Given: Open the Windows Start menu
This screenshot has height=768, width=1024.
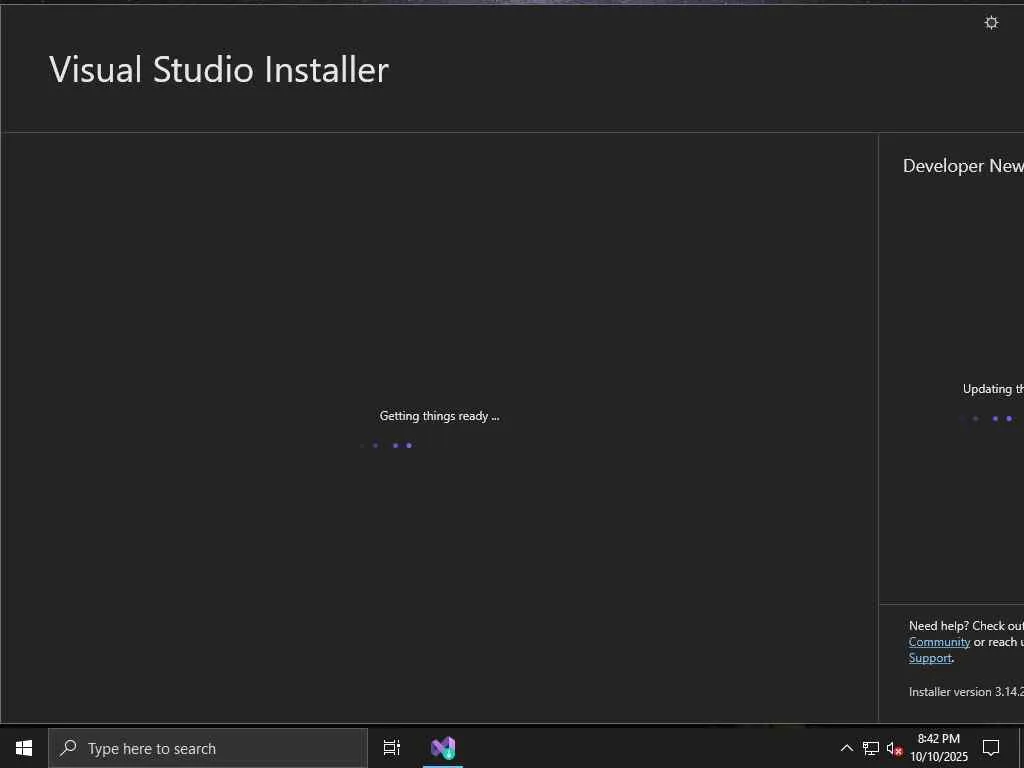Looking at the screenshot, I should point(24,748).
